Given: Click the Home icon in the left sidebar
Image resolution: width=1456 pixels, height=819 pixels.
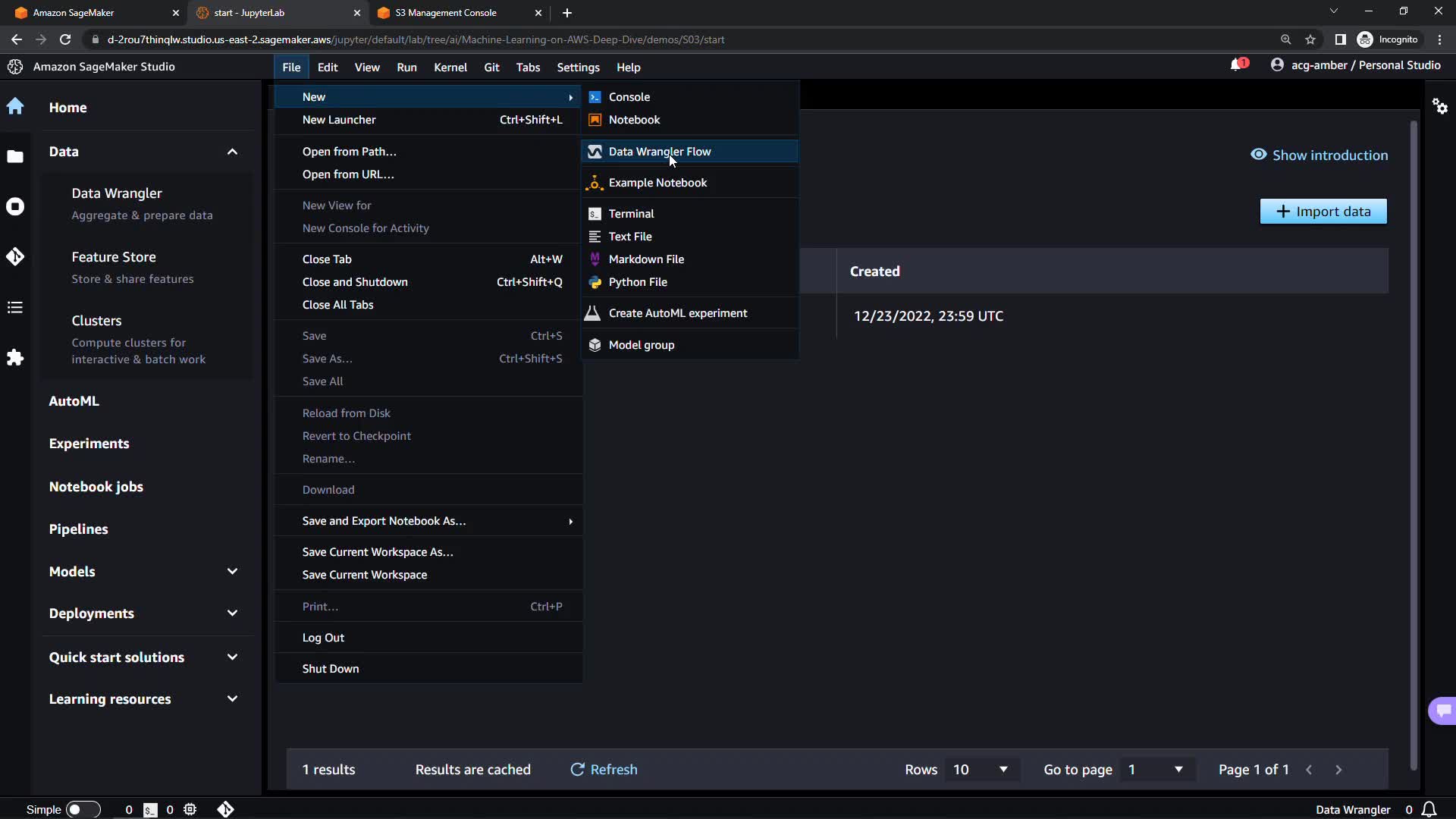Looking at the screenshot, I should click(x=15, y=106).
